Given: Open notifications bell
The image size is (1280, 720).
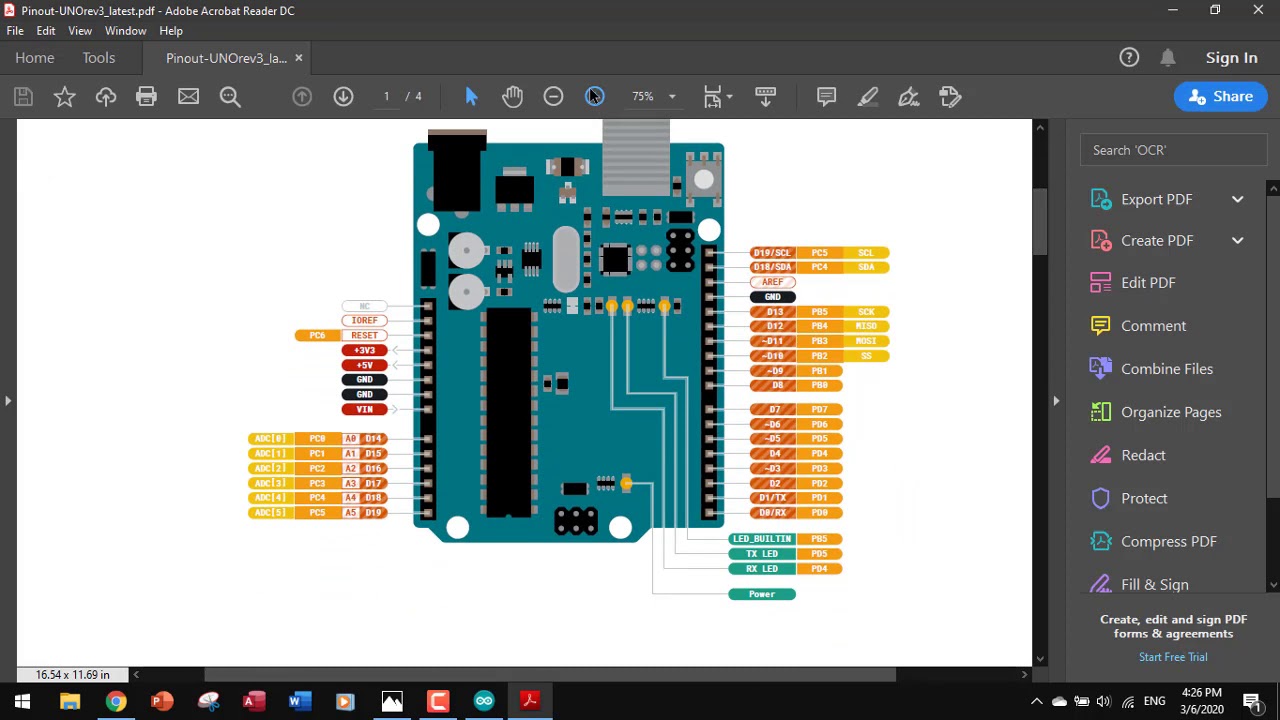Looking at the screenshot, I should tap(1168, 58).
